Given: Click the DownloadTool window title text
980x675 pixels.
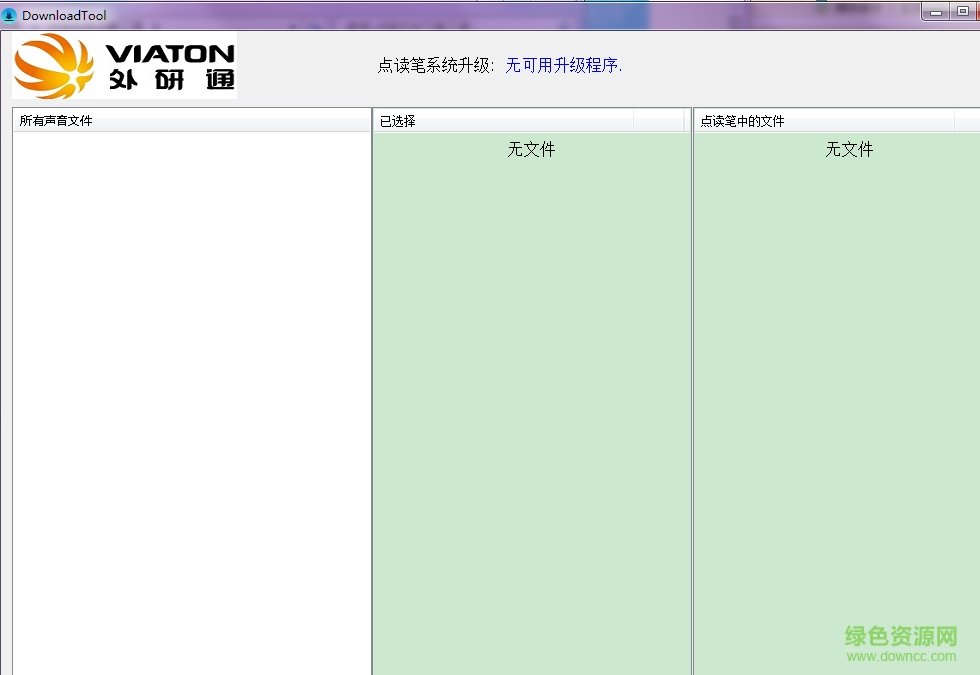Looking at the screenshot, I should [64, 16].
